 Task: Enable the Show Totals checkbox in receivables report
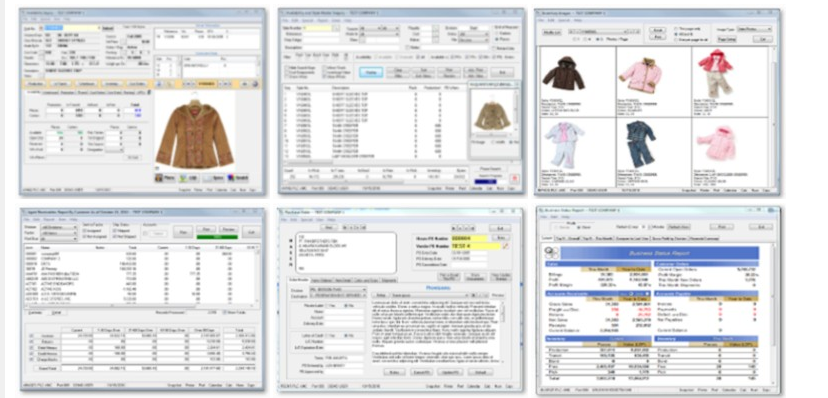(224, 313)
